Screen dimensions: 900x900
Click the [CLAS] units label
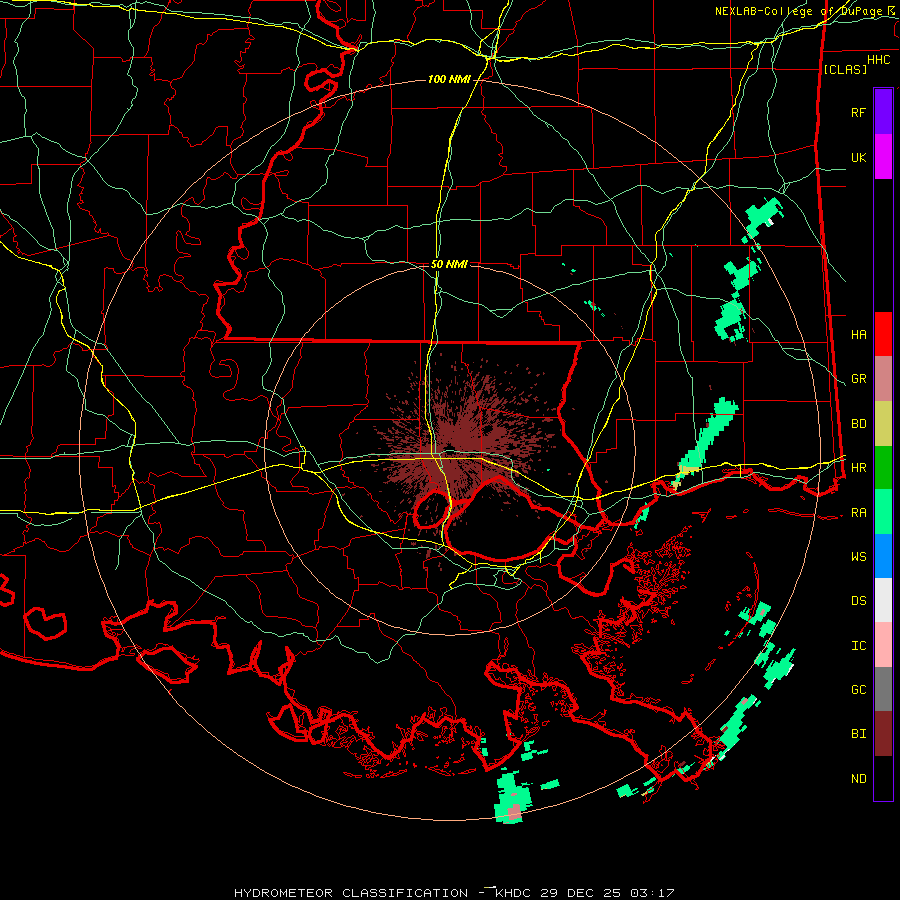[845, 69]
